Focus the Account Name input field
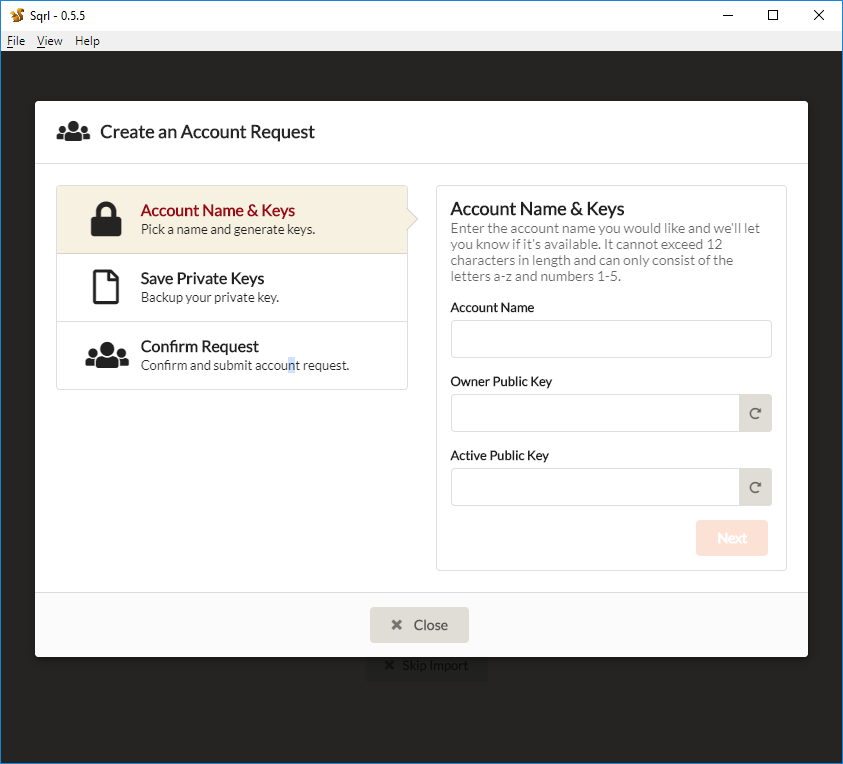Image resolution: width=843 pixels, height=764 pixels. 611,339
